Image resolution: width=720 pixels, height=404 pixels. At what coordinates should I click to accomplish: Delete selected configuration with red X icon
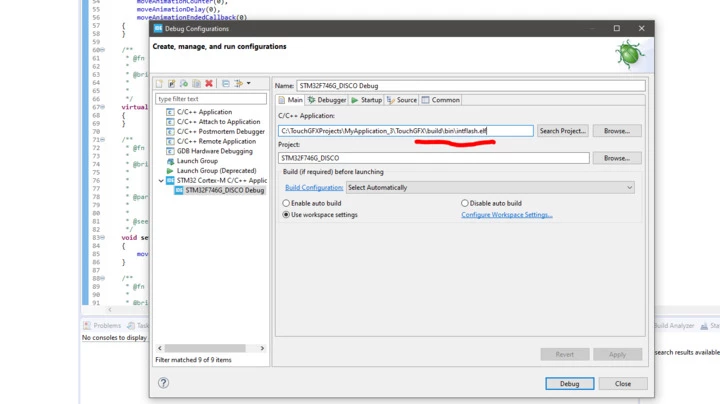(x=209, y=84)
